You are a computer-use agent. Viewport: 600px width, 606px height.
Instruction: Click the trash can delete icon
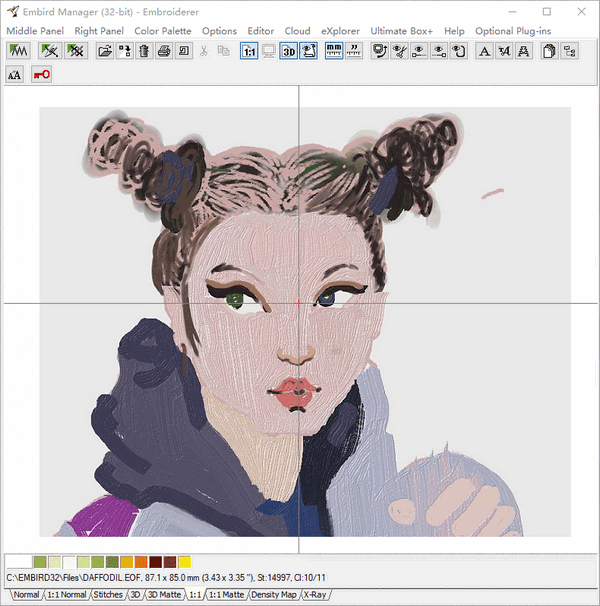[144, 51]
